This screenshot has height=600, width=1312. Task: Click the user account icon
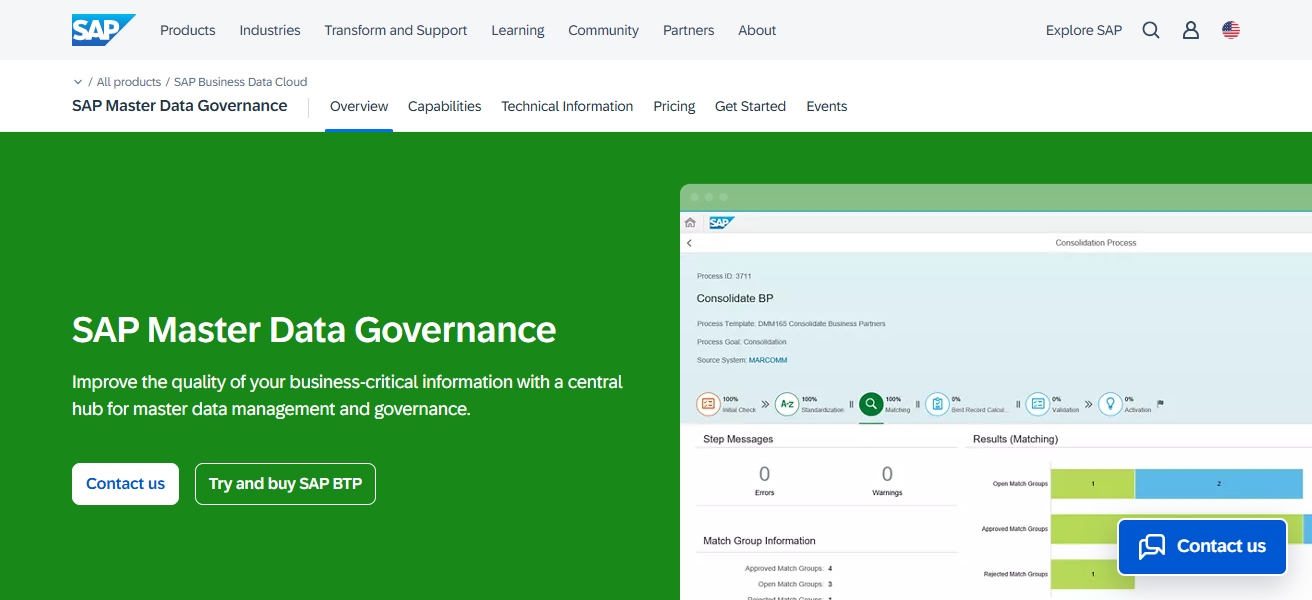1190,30
